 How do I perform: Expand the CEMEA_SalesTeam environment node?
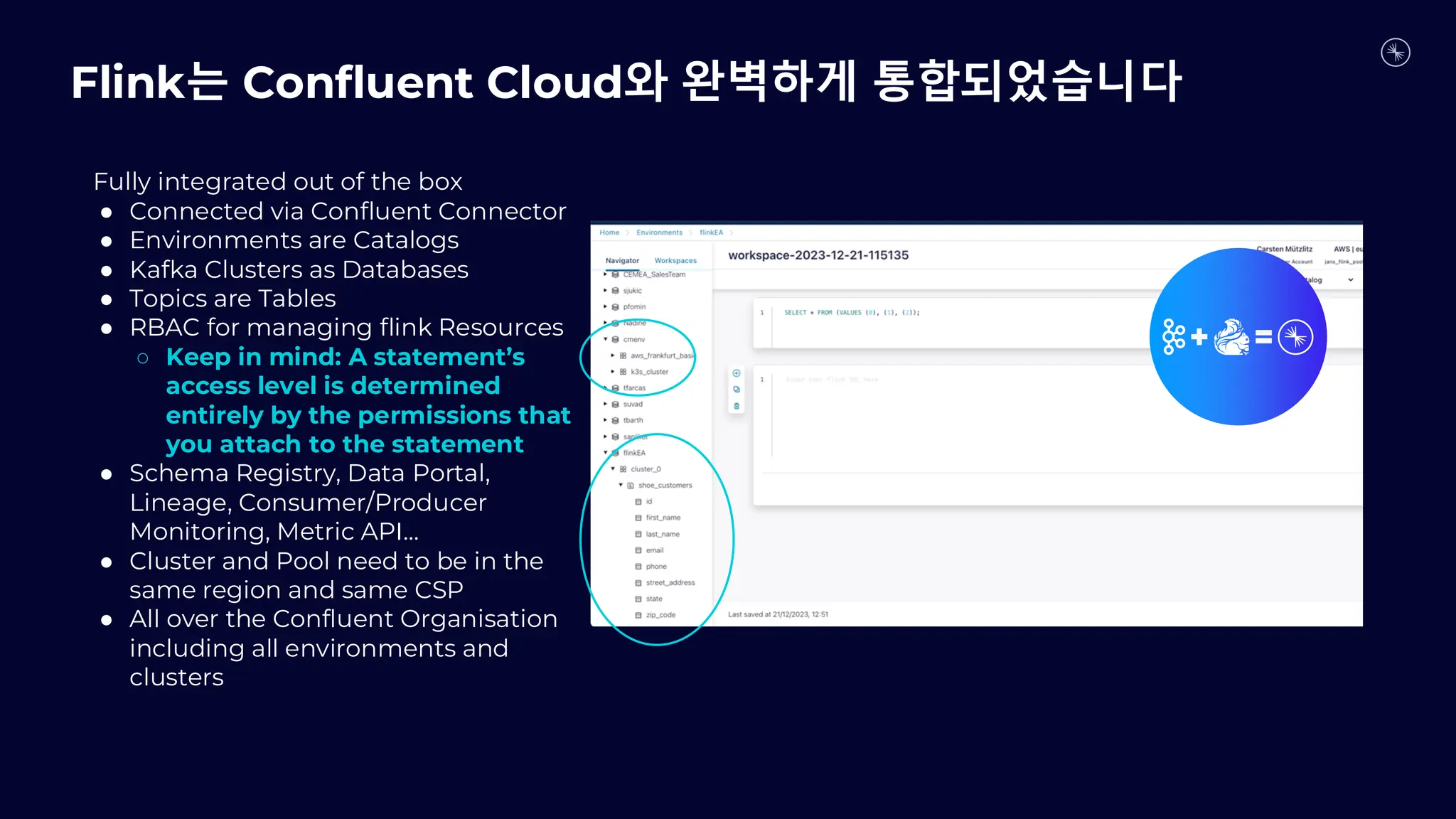(x=606, y=274)
